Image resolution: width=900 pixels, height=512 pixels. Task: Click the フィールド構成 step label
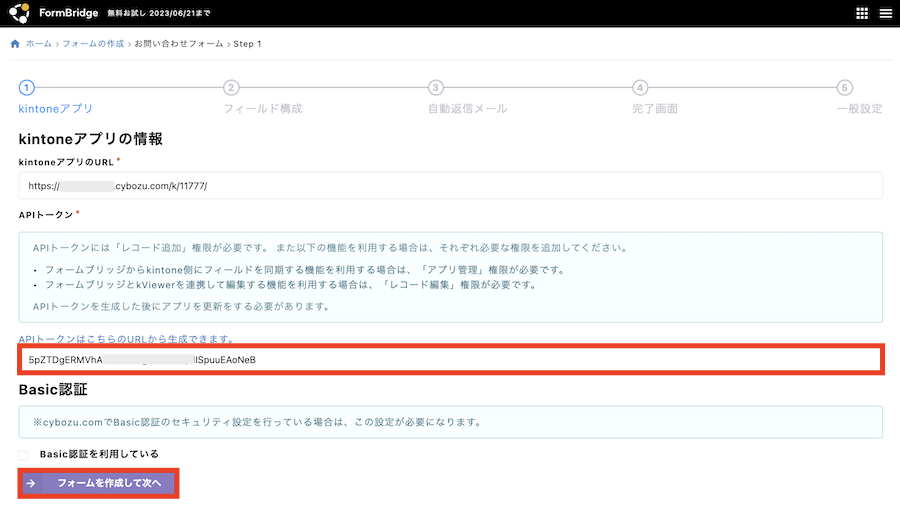[x=262, y=108]
